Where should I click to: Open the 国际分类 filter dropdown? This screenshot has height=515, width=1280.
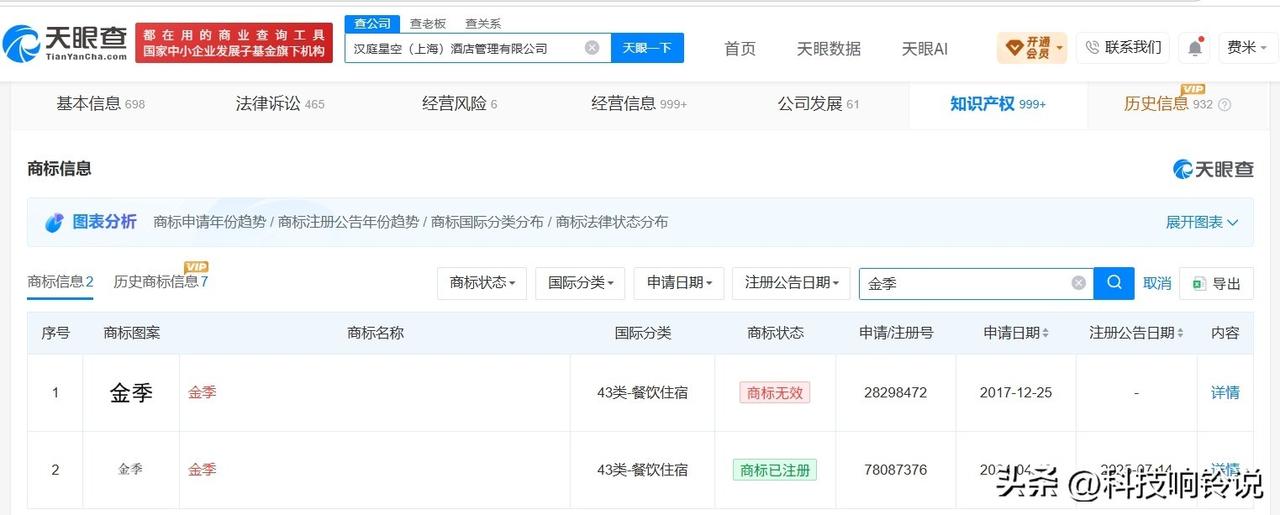[580, 283]
